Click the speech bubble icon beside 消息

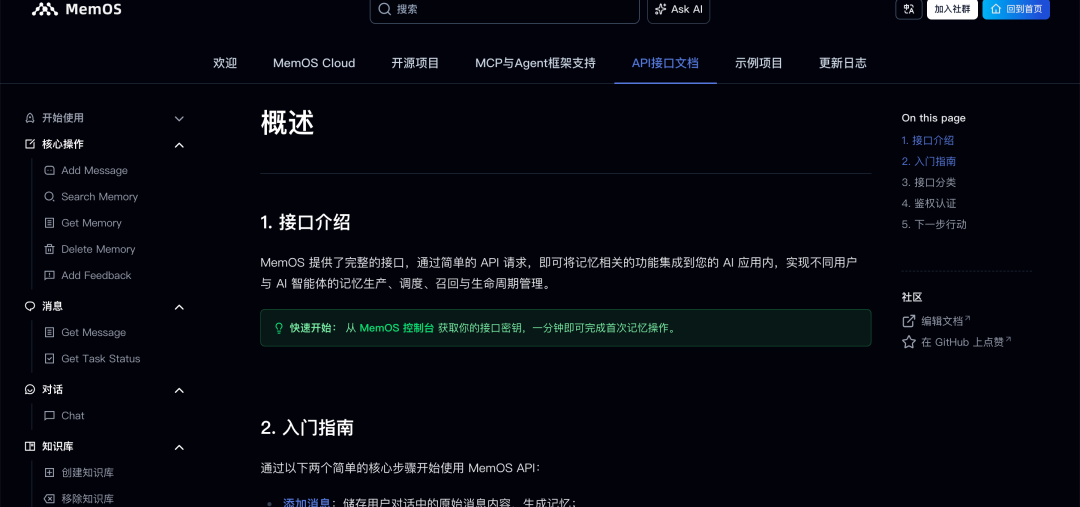30,306
